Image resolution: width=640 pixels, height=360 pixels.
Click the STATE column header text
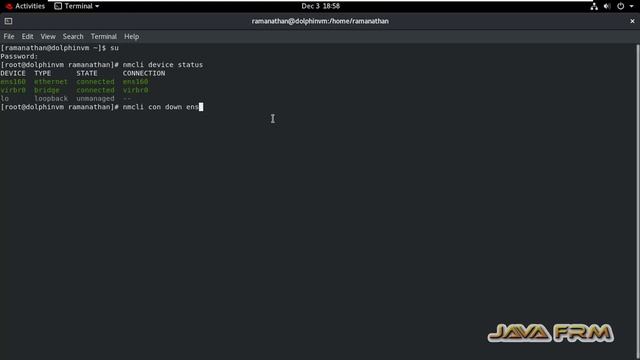point(87,73)
